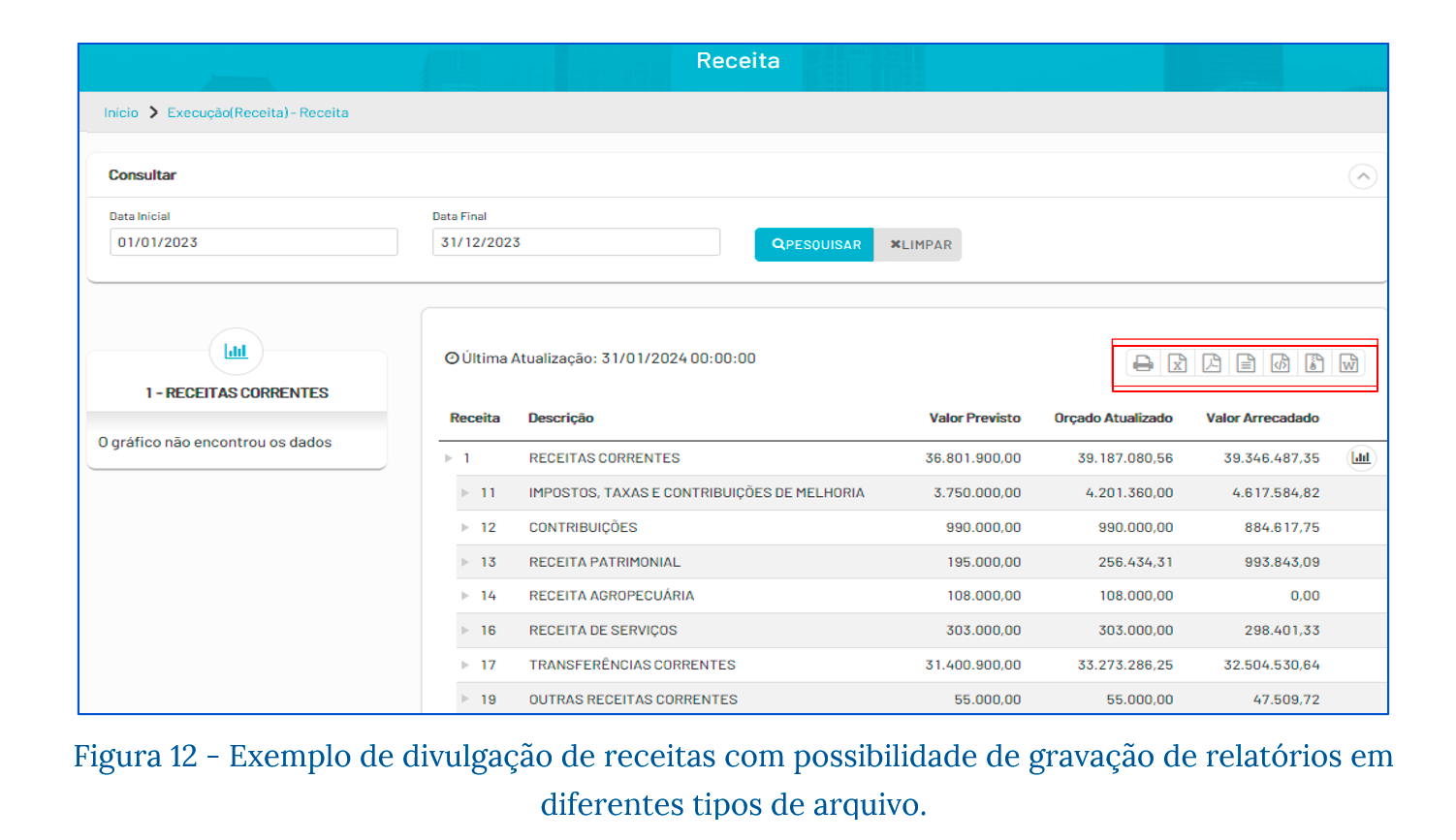Screen dimensions: 1456x840
Task: Select IMPOSTOS, TAXAS E CONTRIBUIÇÕES DE MELHORIA cell
Action: [x=697, y=493]
